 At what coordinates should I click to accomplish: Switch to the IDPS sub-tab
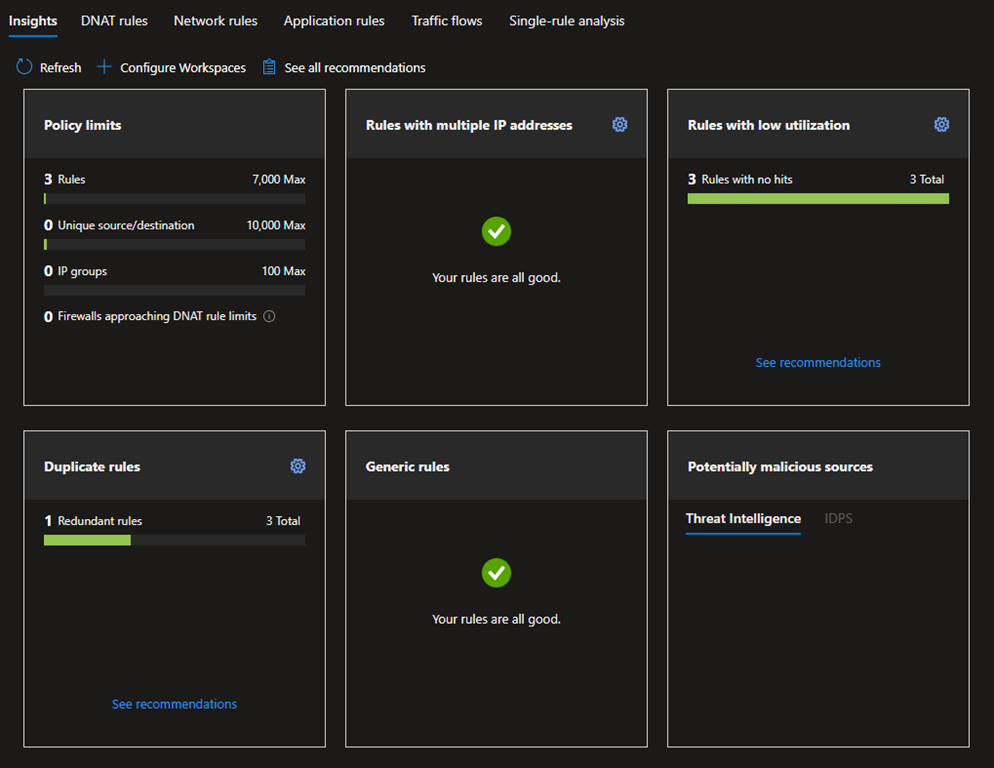tap(838, 519)
